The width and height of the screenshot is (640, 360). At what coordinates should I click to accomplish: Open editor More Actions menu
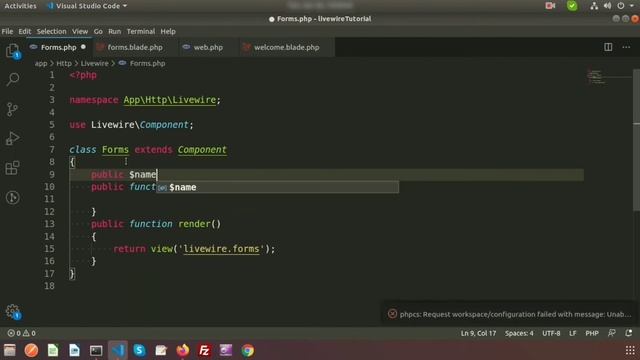tap(626, 47)
